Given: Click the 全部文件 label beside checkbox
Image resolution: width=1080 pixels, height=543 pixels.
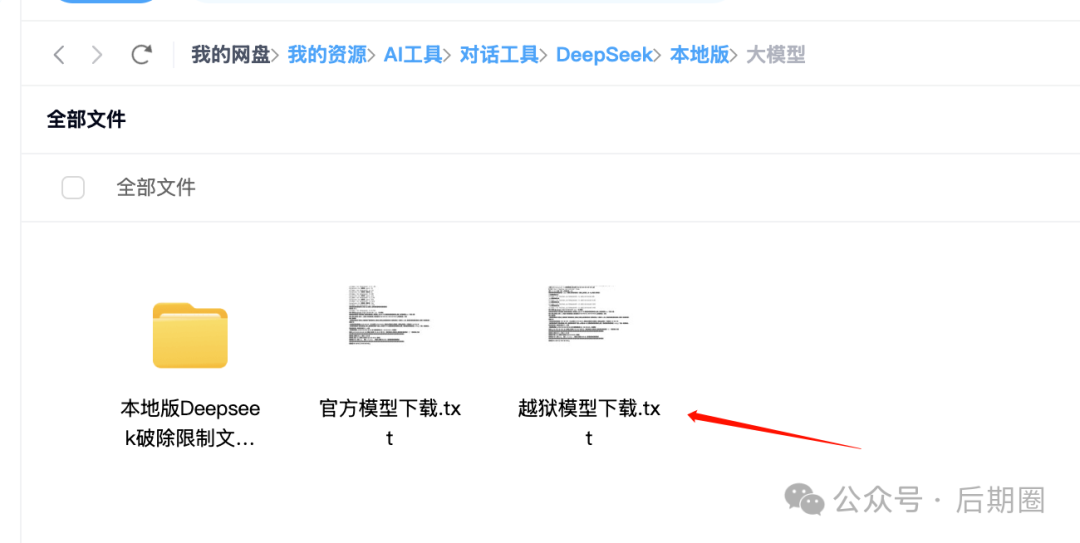Looking at the screenshot, I should coord(156,187).
